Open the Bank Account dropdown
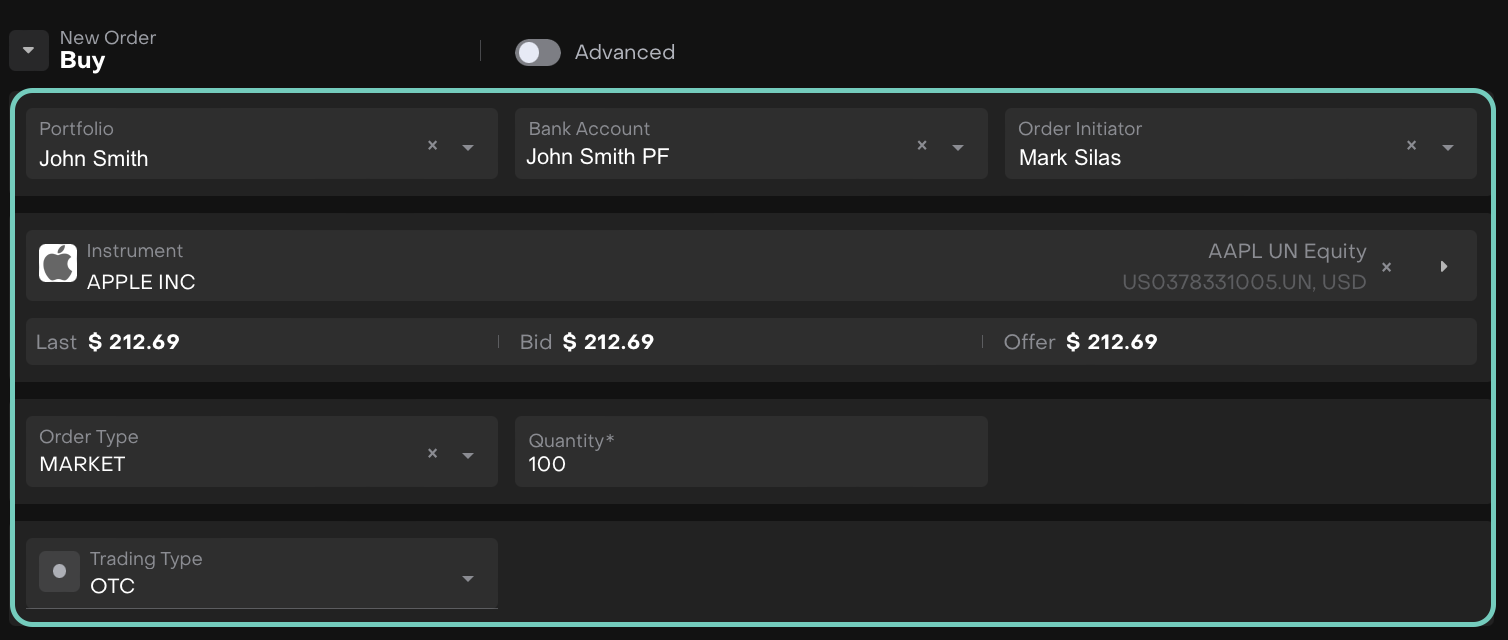This screenshot has width=1508, height=640. (x=958, y=147)
